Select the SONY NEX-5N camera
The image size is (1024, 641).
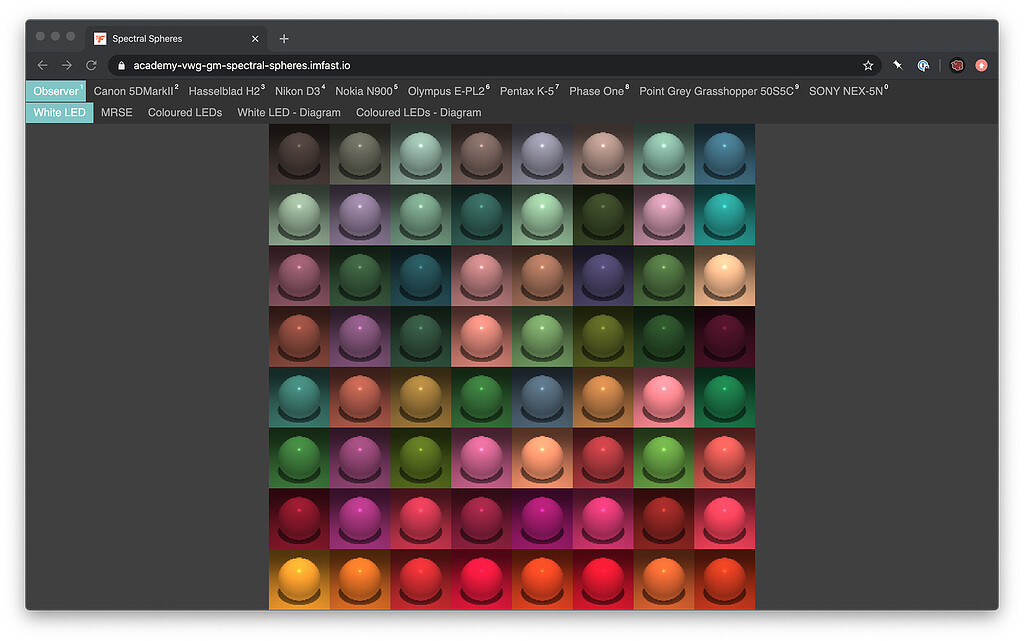tap(845, 90)
